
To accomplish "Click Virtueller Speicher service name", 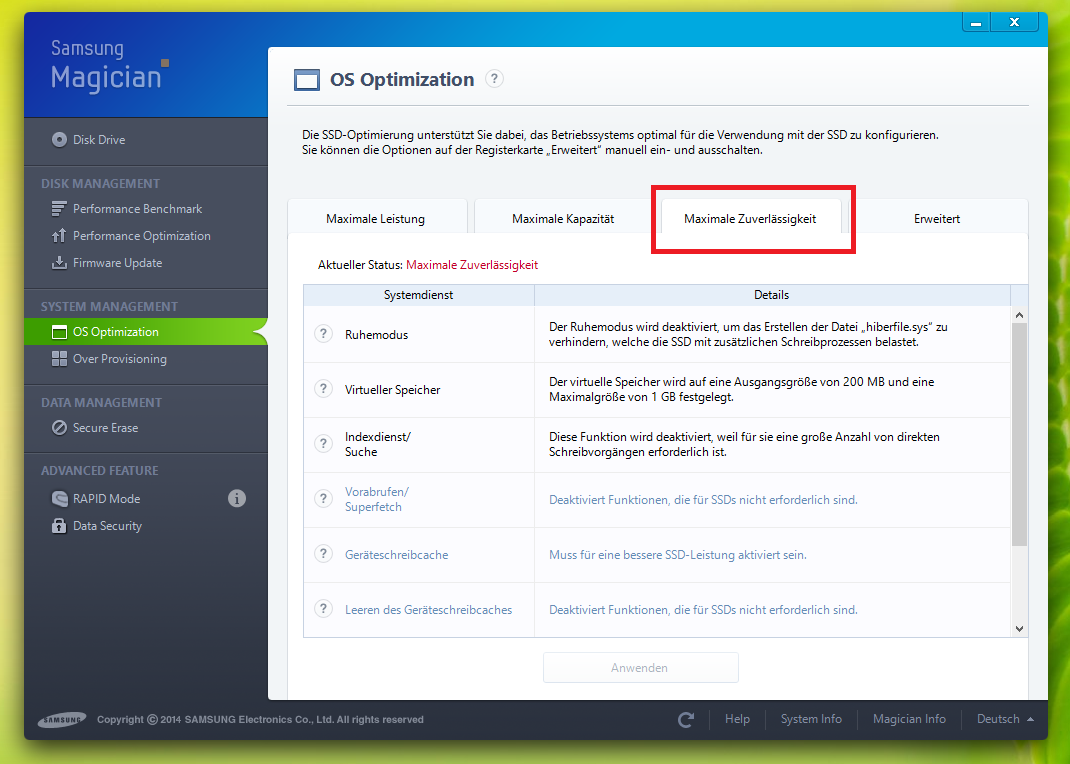I will (392, 390).
